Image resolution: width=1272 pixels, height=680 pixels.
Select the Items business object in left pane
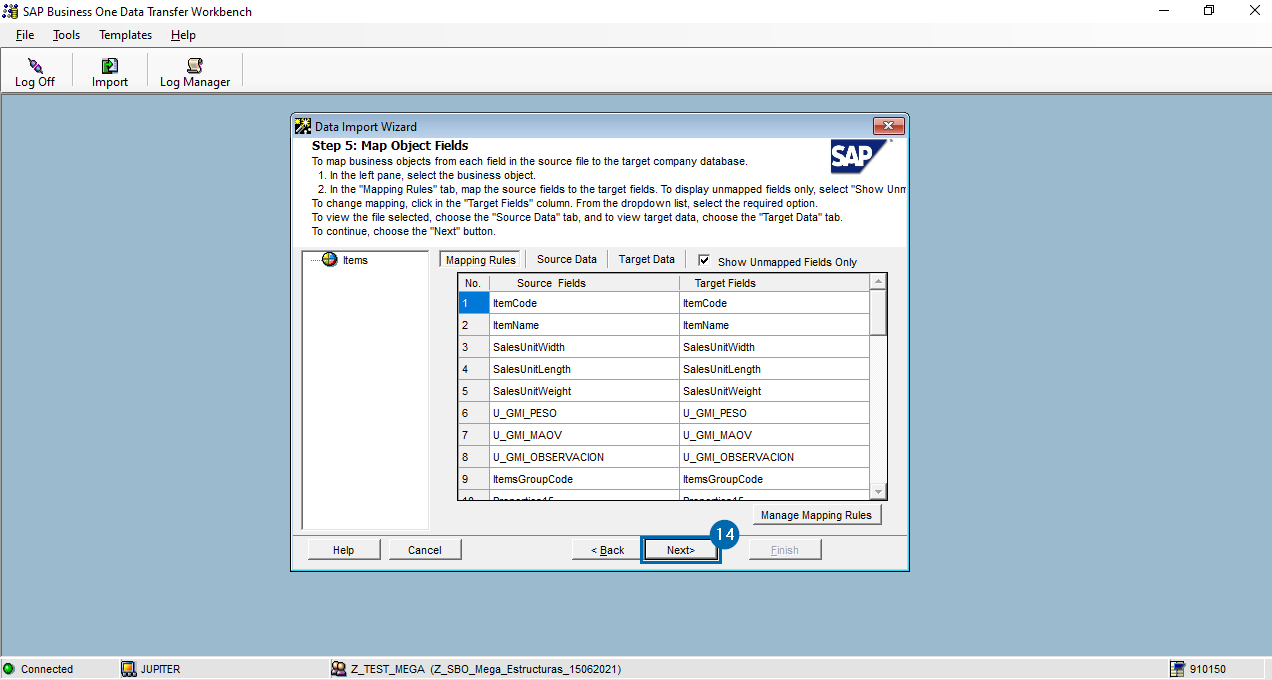(355, 260)
